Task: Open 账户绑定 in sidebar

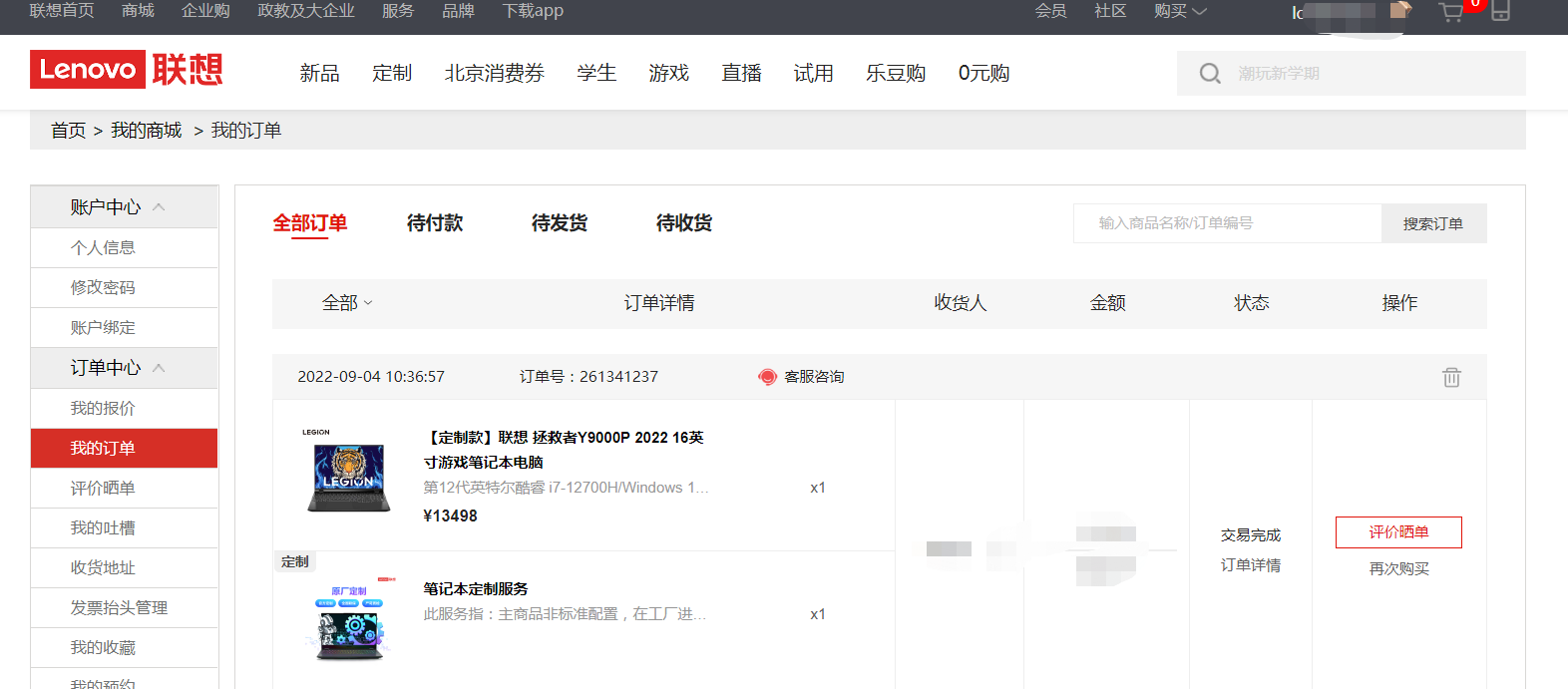Action: [125, 327]
